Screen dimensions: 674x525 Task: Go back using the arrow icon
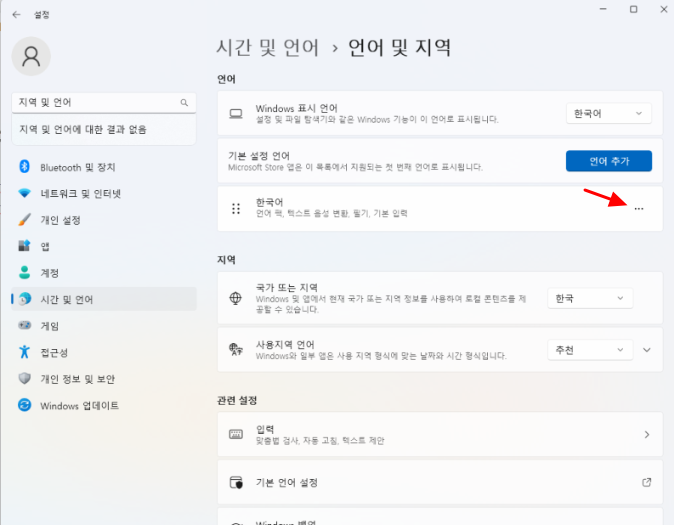click(16, 15)
